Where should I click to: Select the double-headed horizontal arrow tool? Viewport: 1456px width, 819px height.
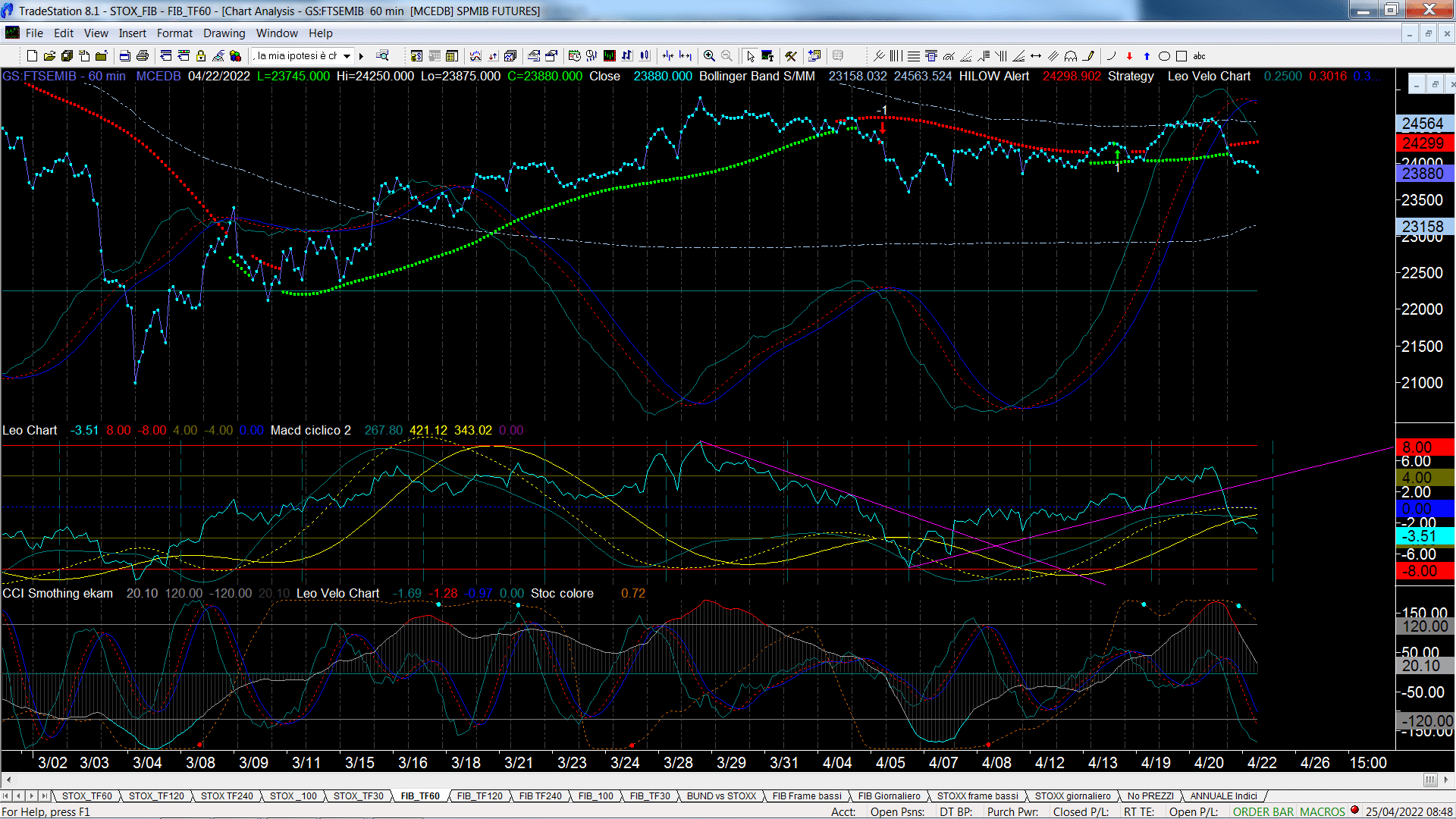coord(1036,56)
